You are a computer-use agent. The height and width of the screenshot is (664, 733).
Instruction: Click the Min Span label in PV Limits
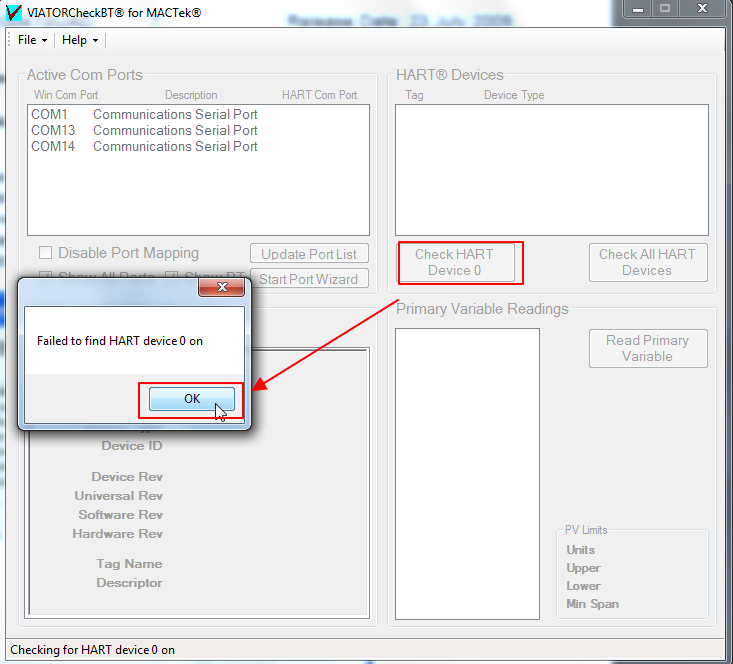click(x=592, y=604)
